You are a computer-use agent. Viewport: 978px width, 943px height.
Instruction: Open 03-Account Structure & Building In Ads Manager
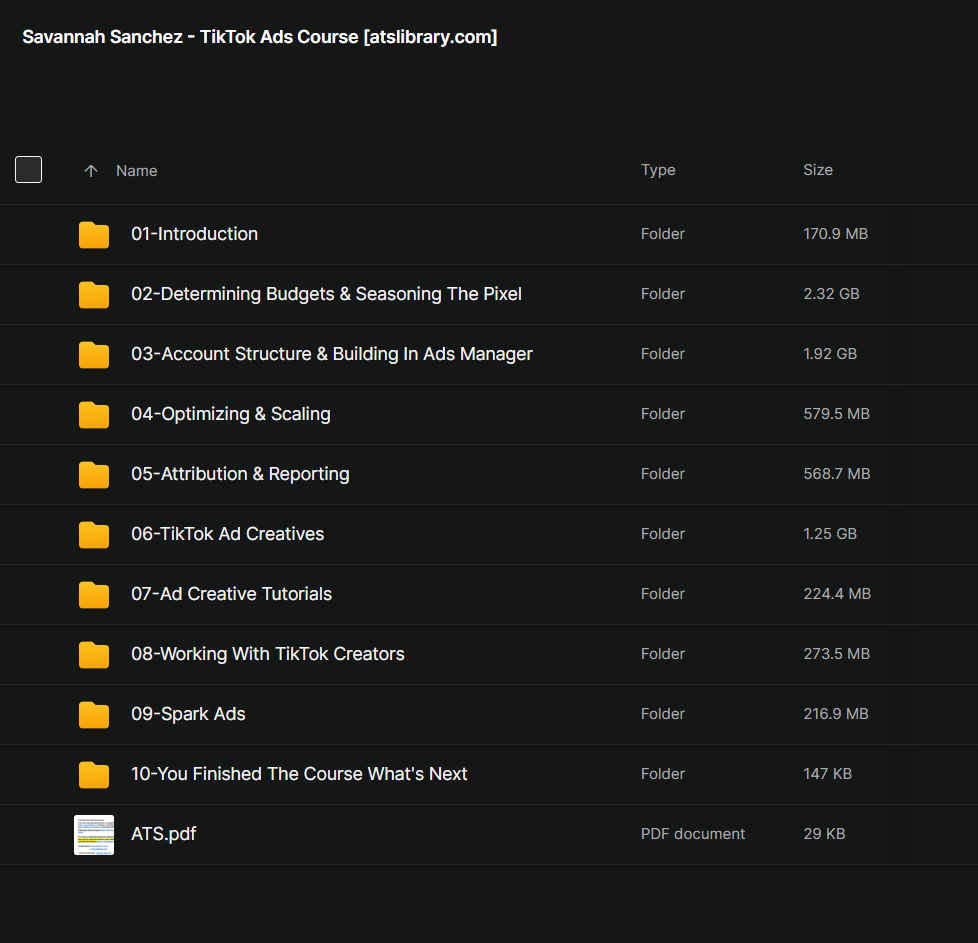tap(332, 354)
